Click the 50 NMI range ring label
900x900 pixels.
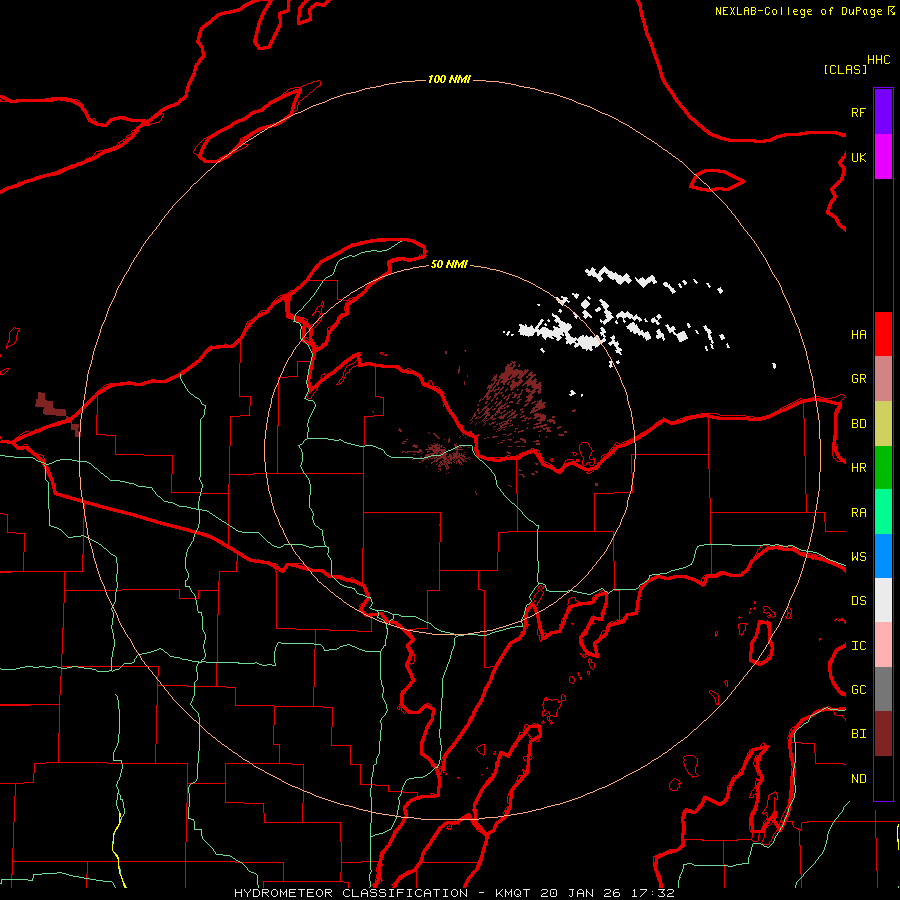[x=449, y=264]
